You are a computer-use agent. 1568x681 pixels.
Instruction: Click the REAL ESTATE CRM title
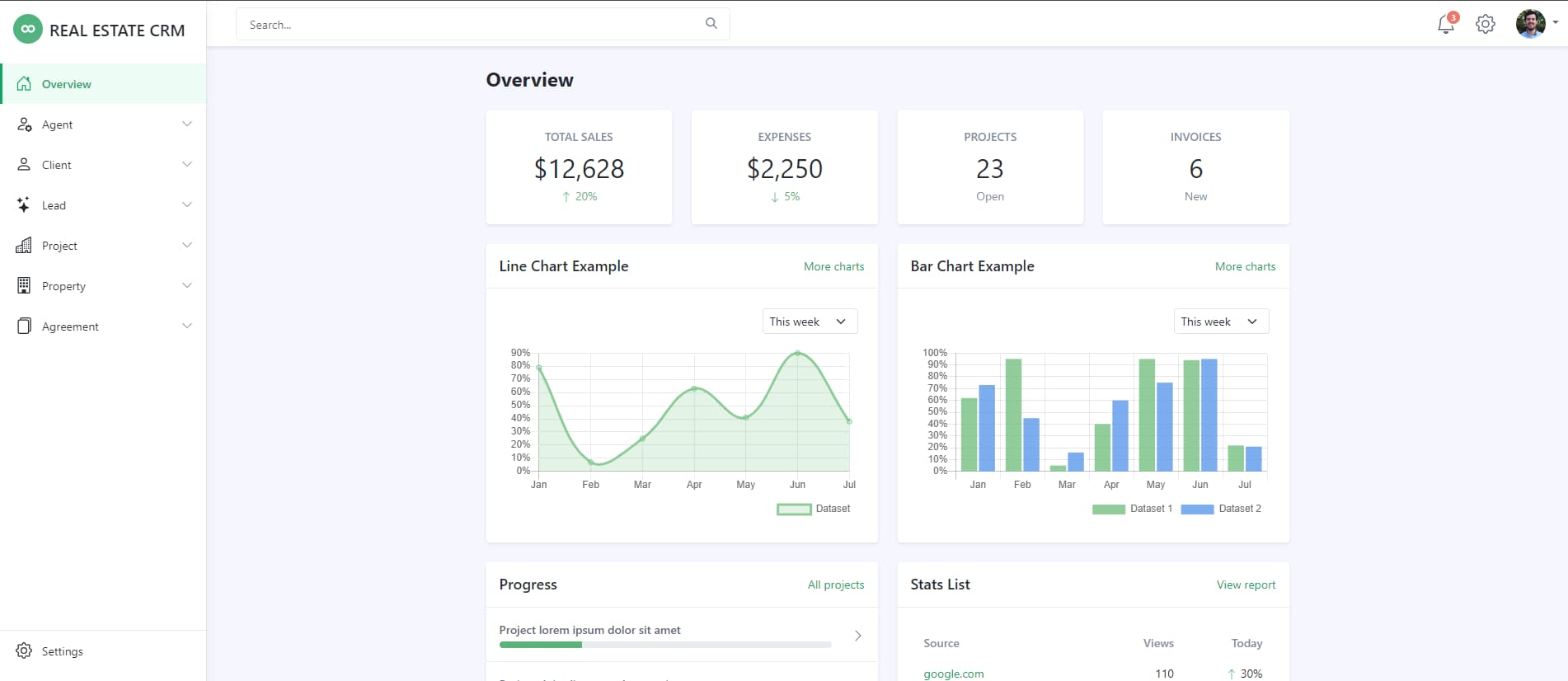117,31
